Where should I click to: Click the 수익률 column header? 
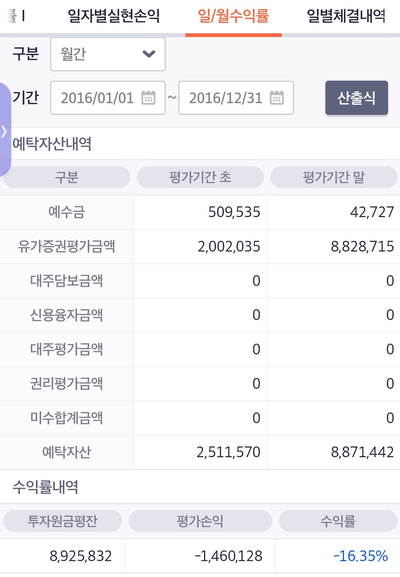338,521
